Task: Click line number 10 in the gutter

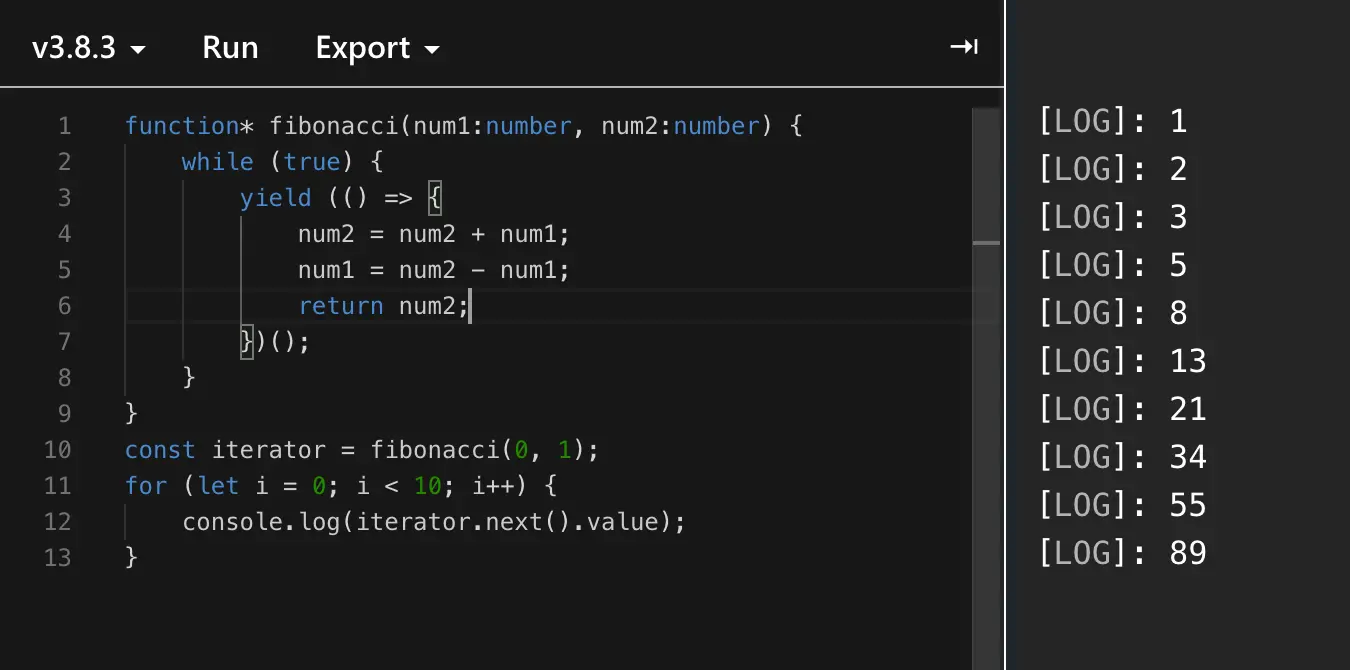Action: [x=57, y=450]
